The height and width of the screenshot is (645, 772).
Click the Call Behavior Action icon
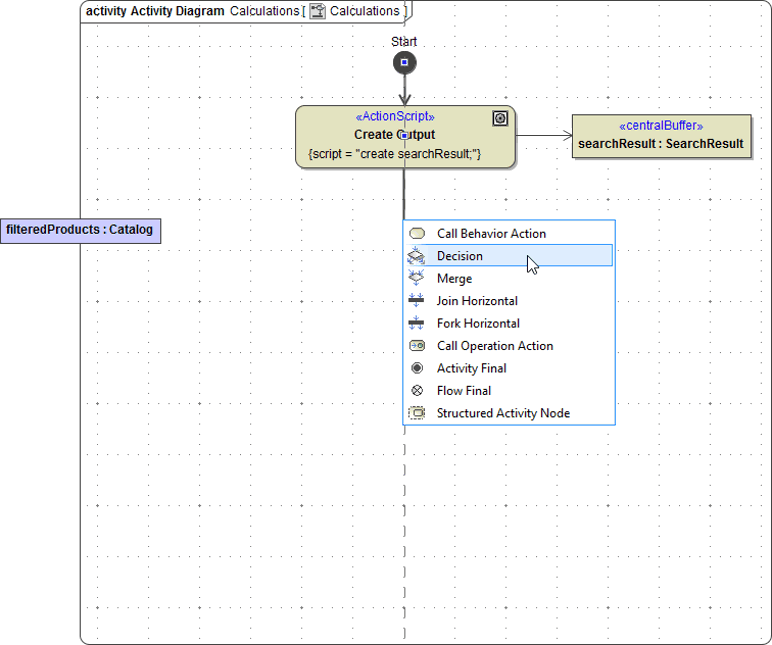pos(417,233)
